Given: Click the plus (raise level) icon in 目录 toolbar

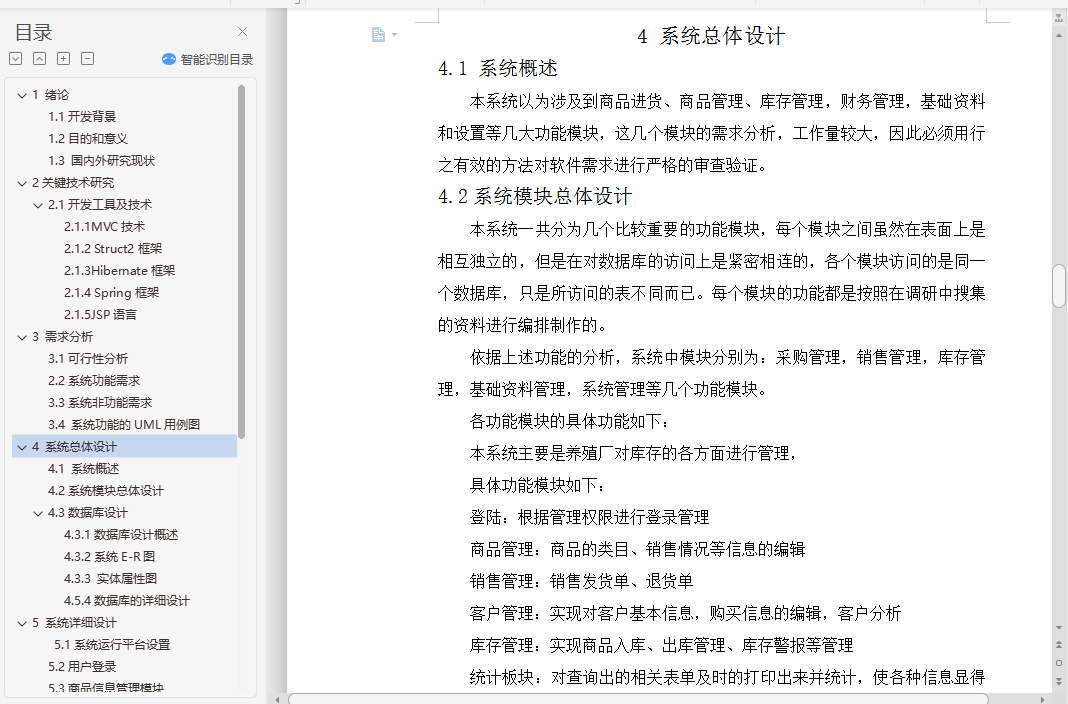Looking at the screenshot, I should tap(63, 59).
